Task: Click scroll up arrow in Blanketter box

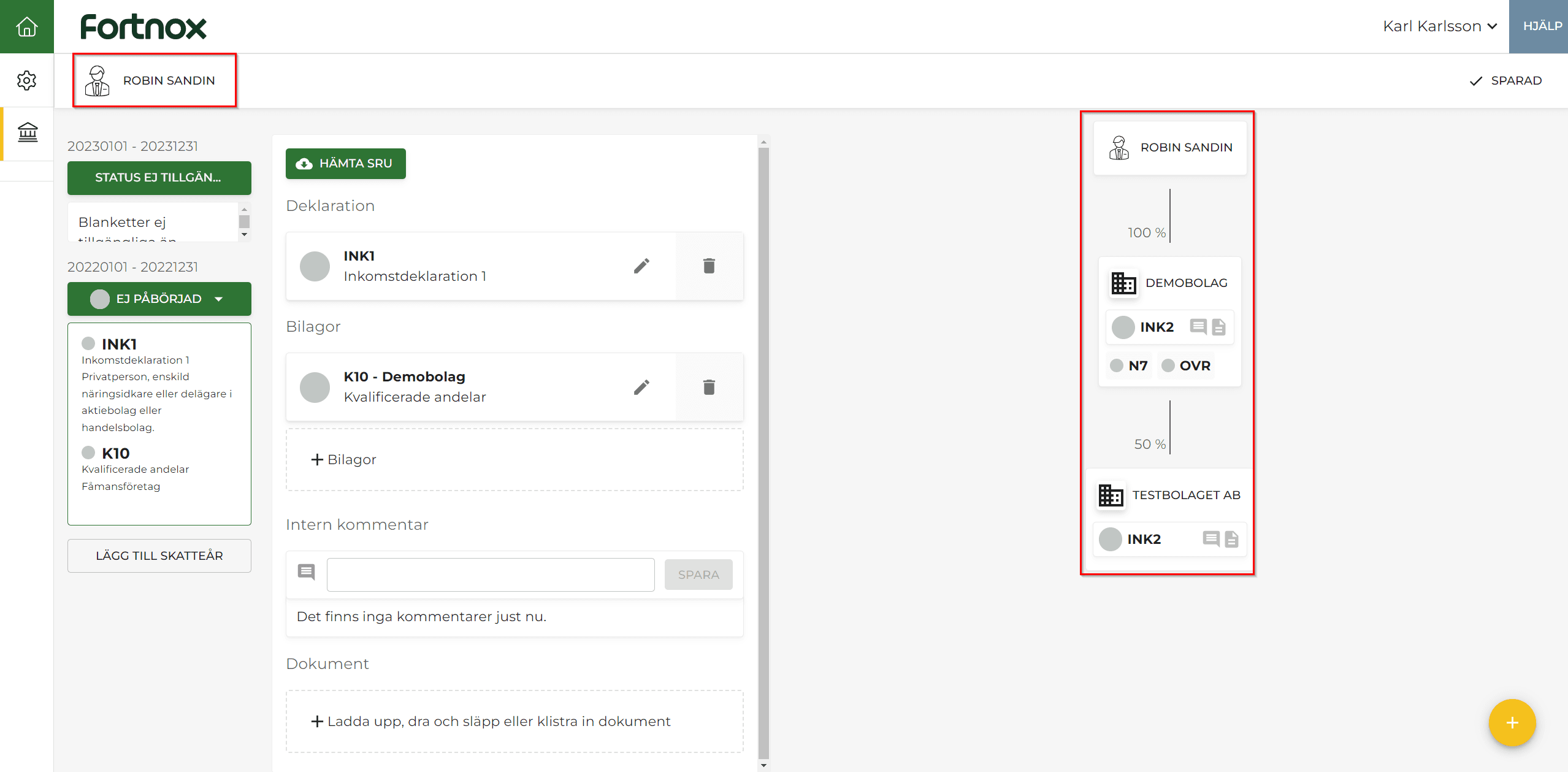Action: [x=244, y=209]
